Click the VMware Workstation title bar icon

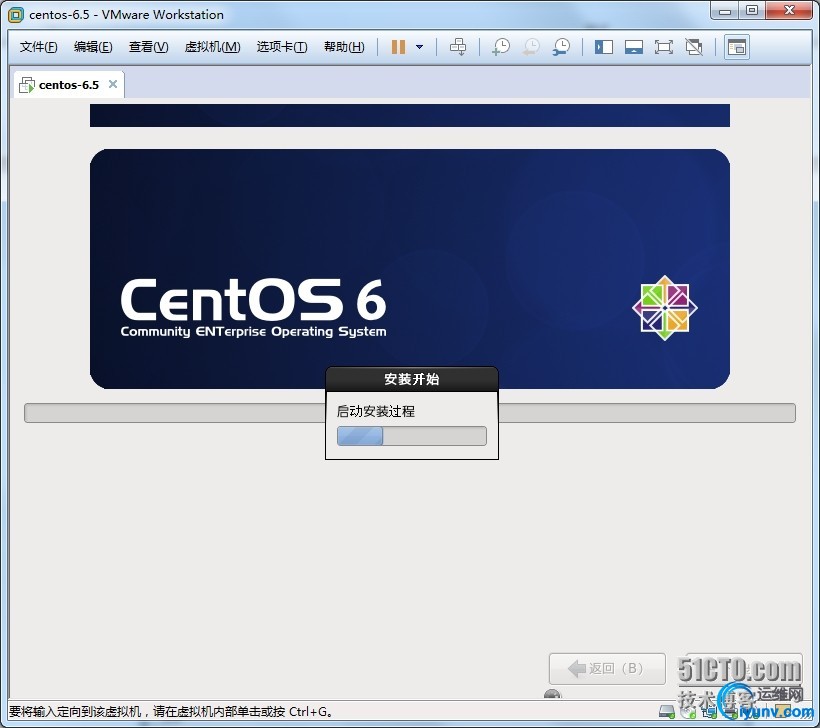(16, 15)
